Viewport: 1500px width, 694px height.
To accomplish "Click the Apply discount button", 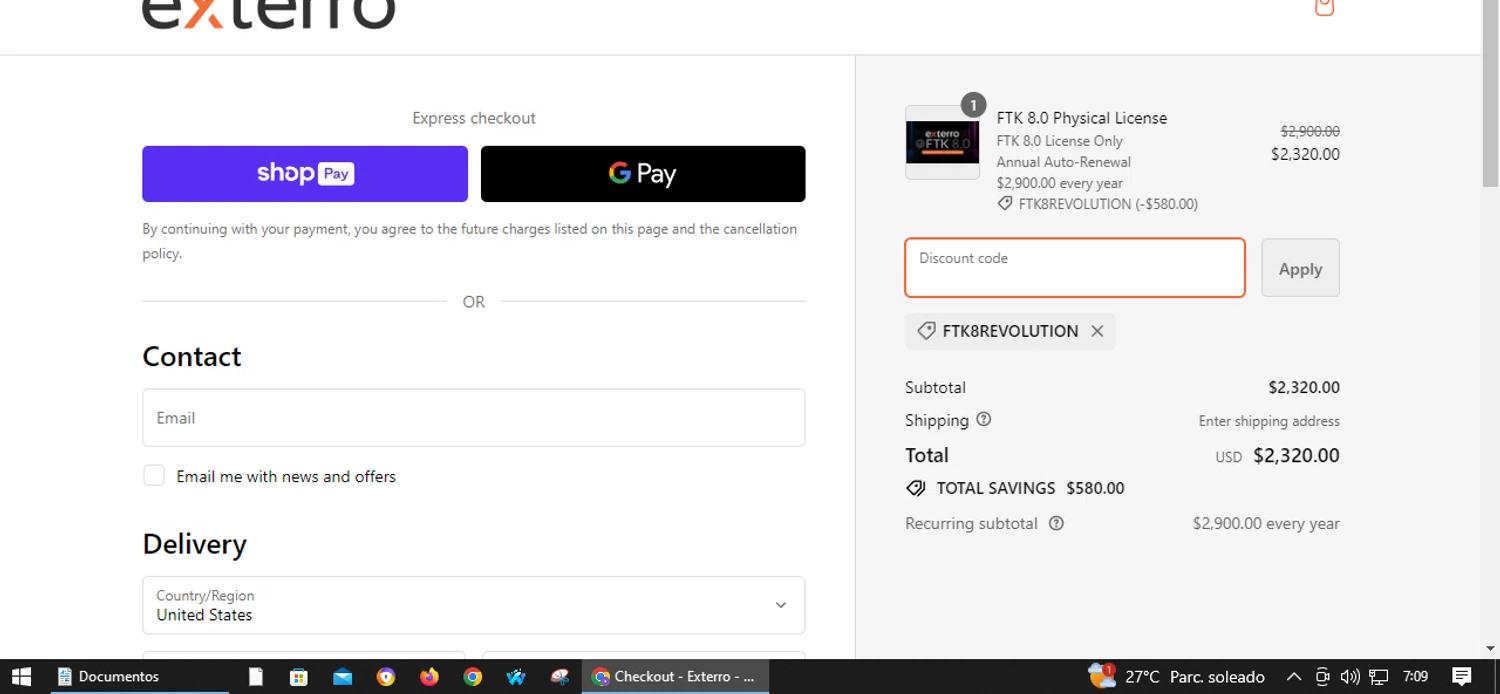I will pos(1300,268).
